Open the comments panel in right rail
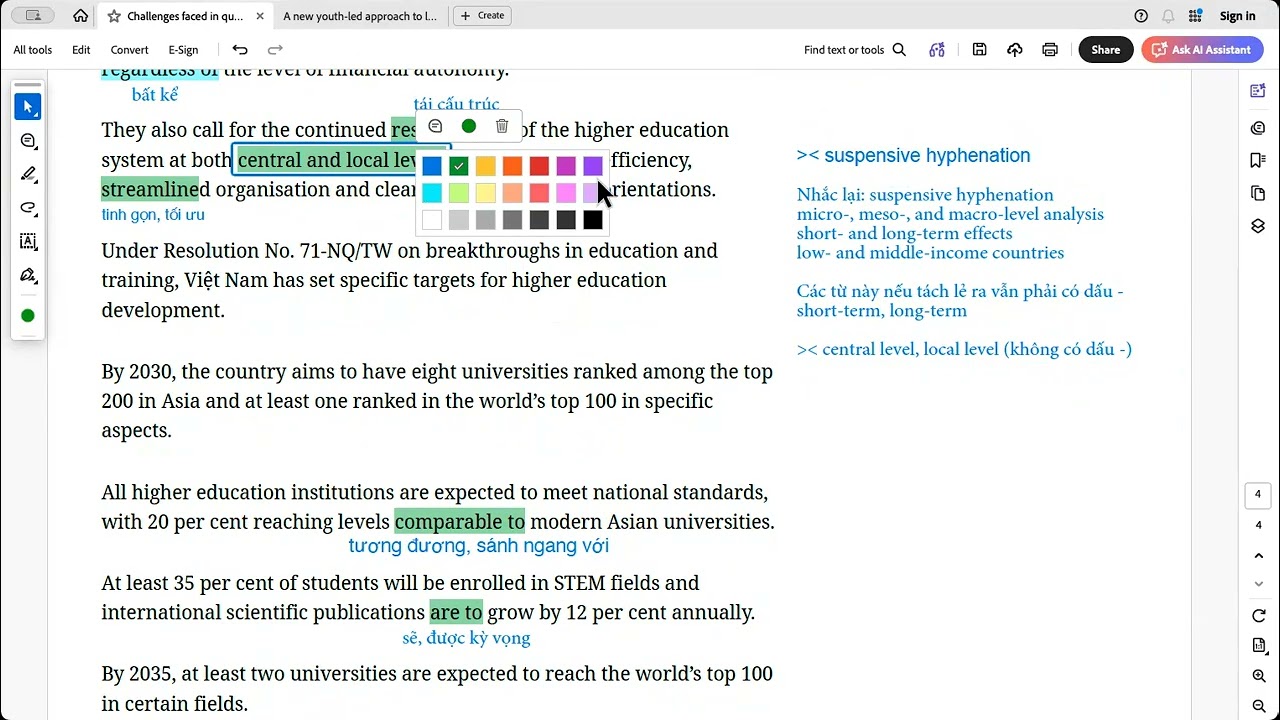Image resolution: width=1280 pixels, height=720 pixels. (x=1258, y=128)
